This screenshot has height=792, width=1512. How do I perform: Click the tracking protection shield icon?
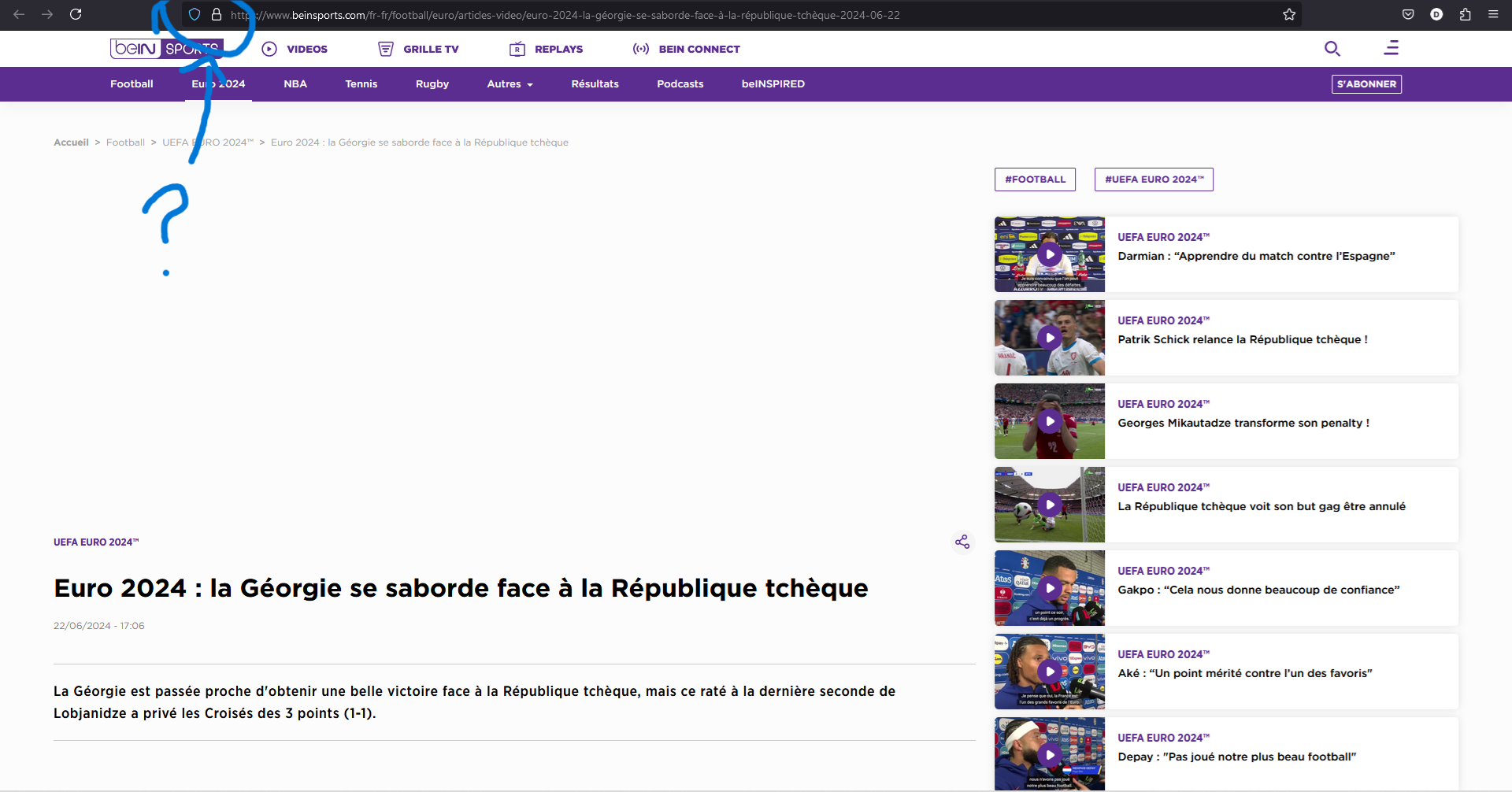point(195,14)
